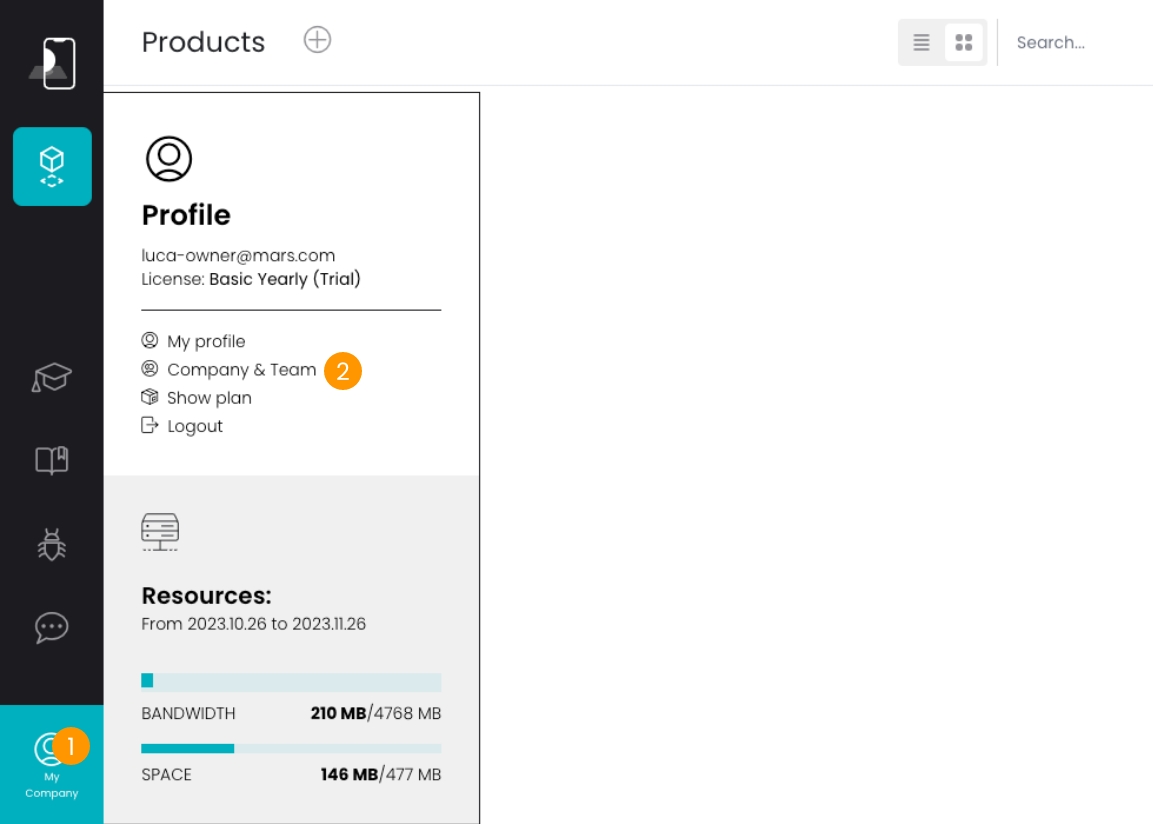
Task: Log out via the Logout link
Action: pyautogui.click(x=194, y=426)
